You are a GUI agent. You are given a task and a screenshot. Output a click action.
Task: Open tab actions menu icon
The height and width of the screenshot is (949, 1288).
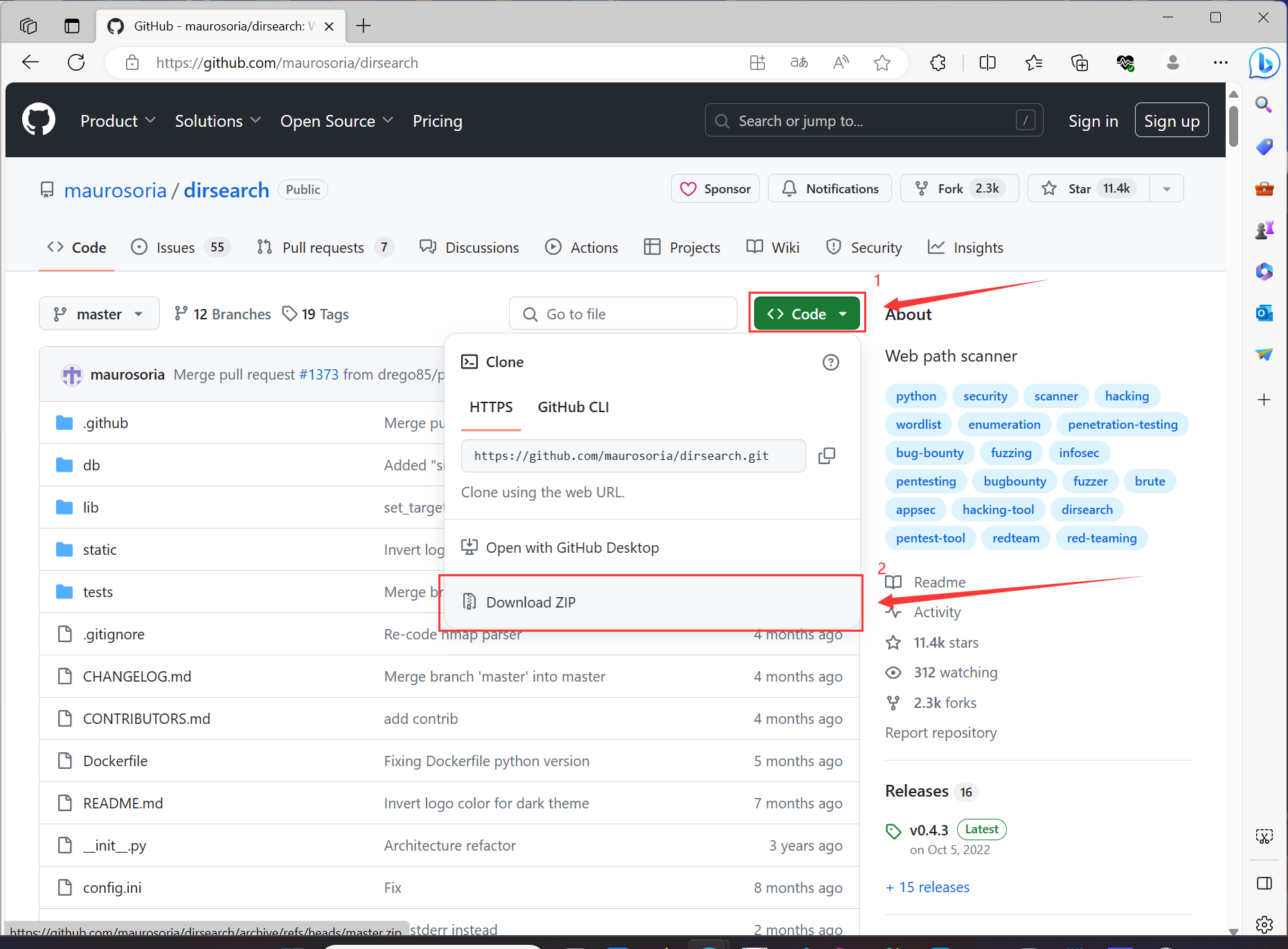point(72,26)
